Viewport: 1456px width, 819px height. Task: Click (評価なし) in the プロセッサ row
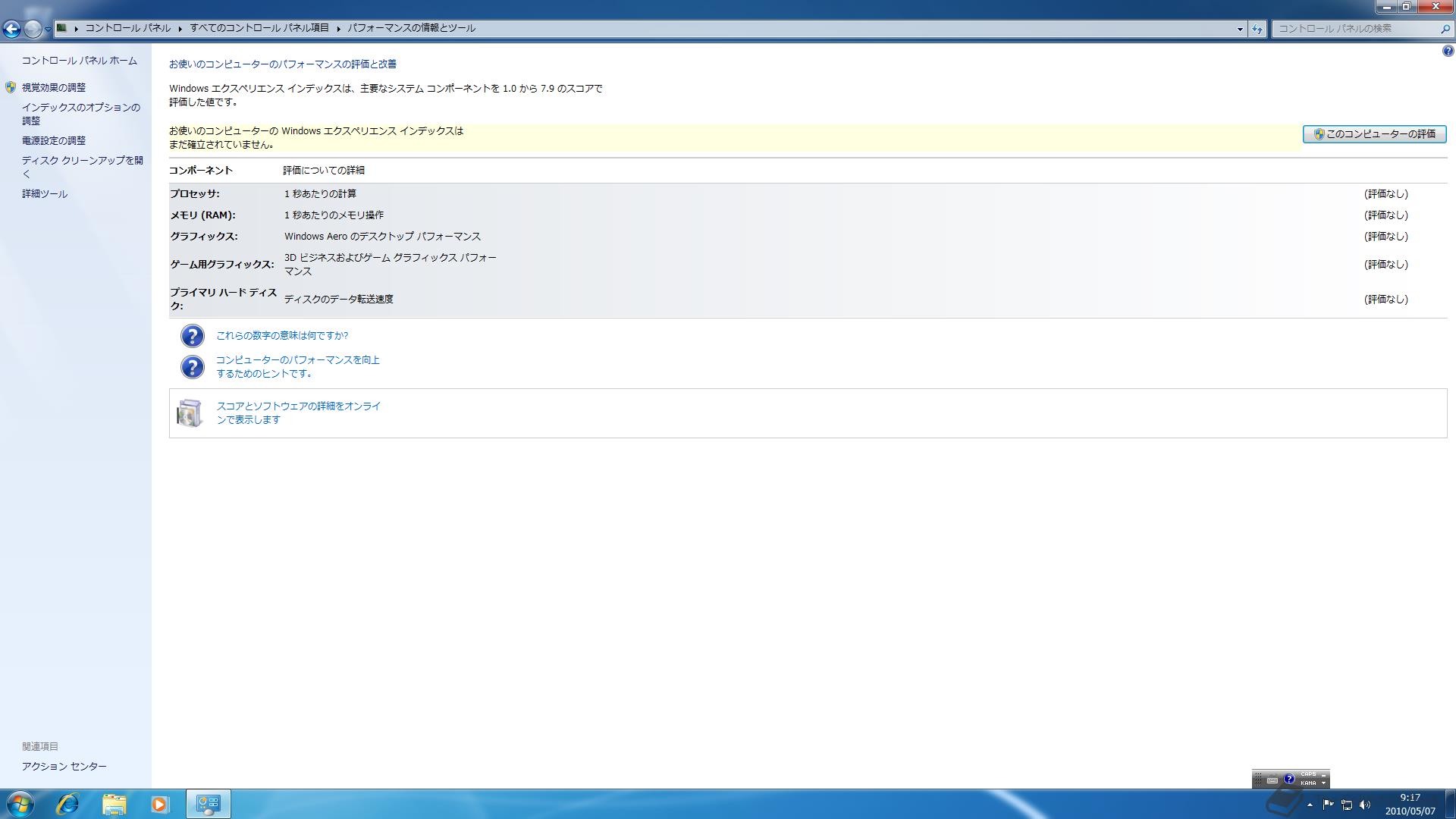tap(1386, 194)
